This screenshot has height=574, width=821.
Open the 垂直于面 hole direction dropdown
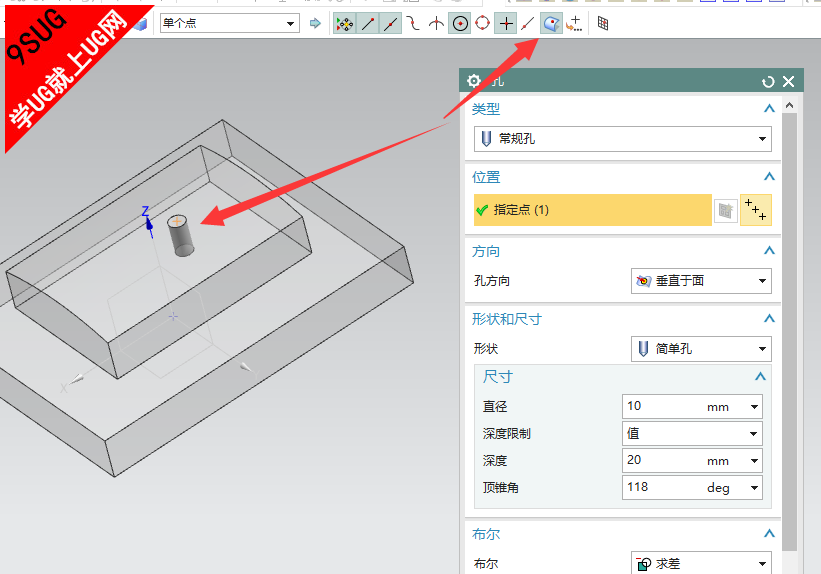point(701,281)
